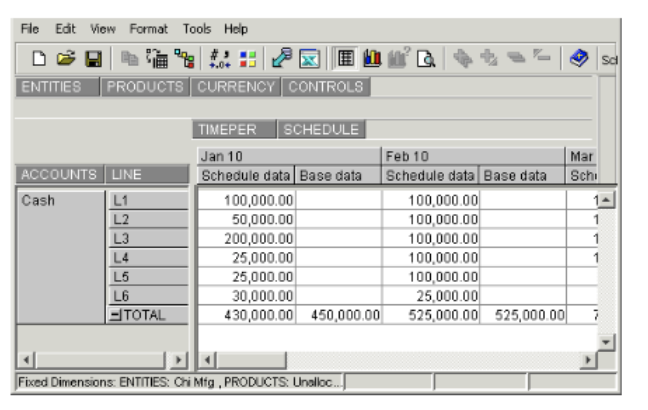Click the print preview magnifier icon
648x410 pixels.
coord(424,60)
